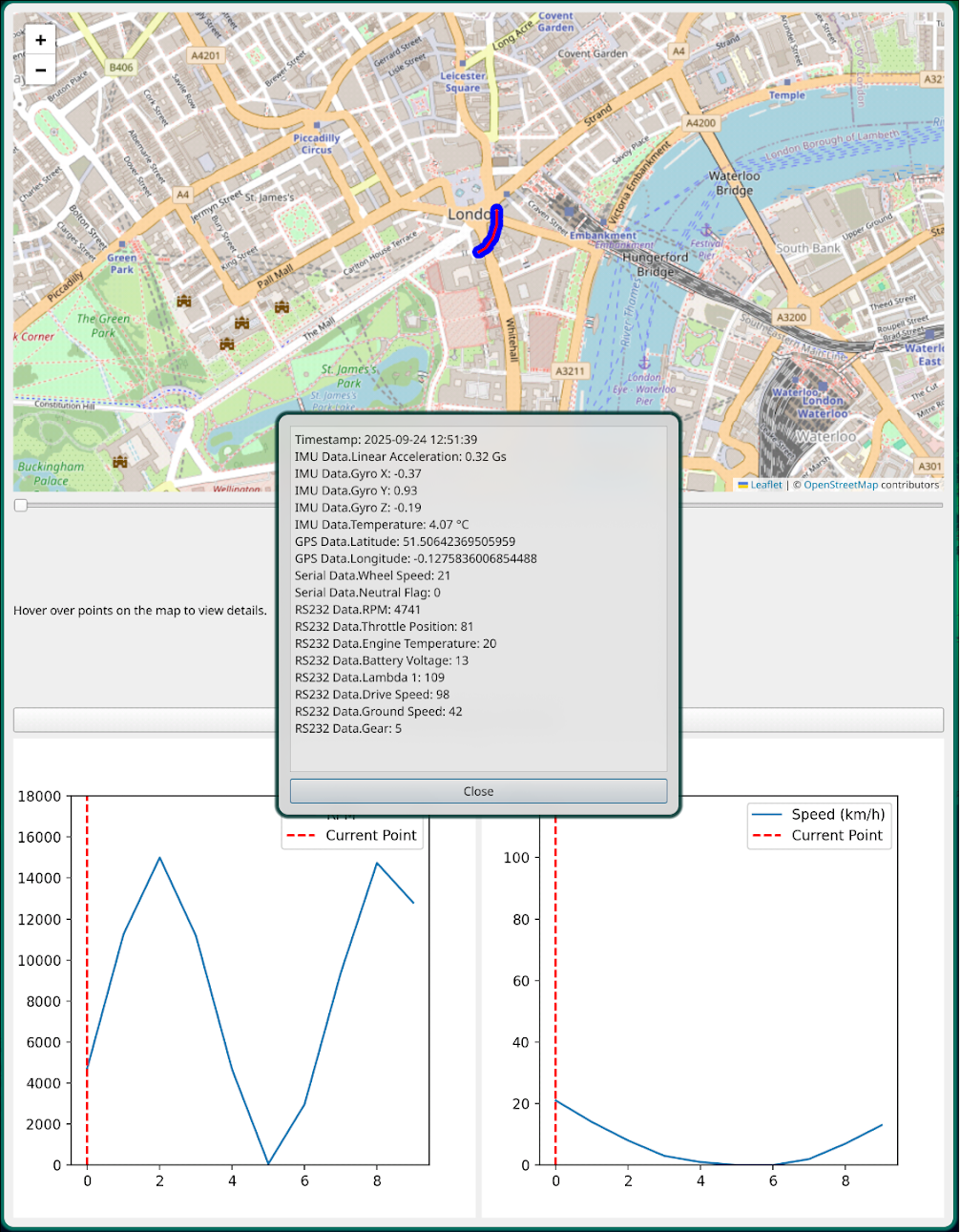
Task: Open the OpenStreetMap contributors link
Action: [840, 485]
